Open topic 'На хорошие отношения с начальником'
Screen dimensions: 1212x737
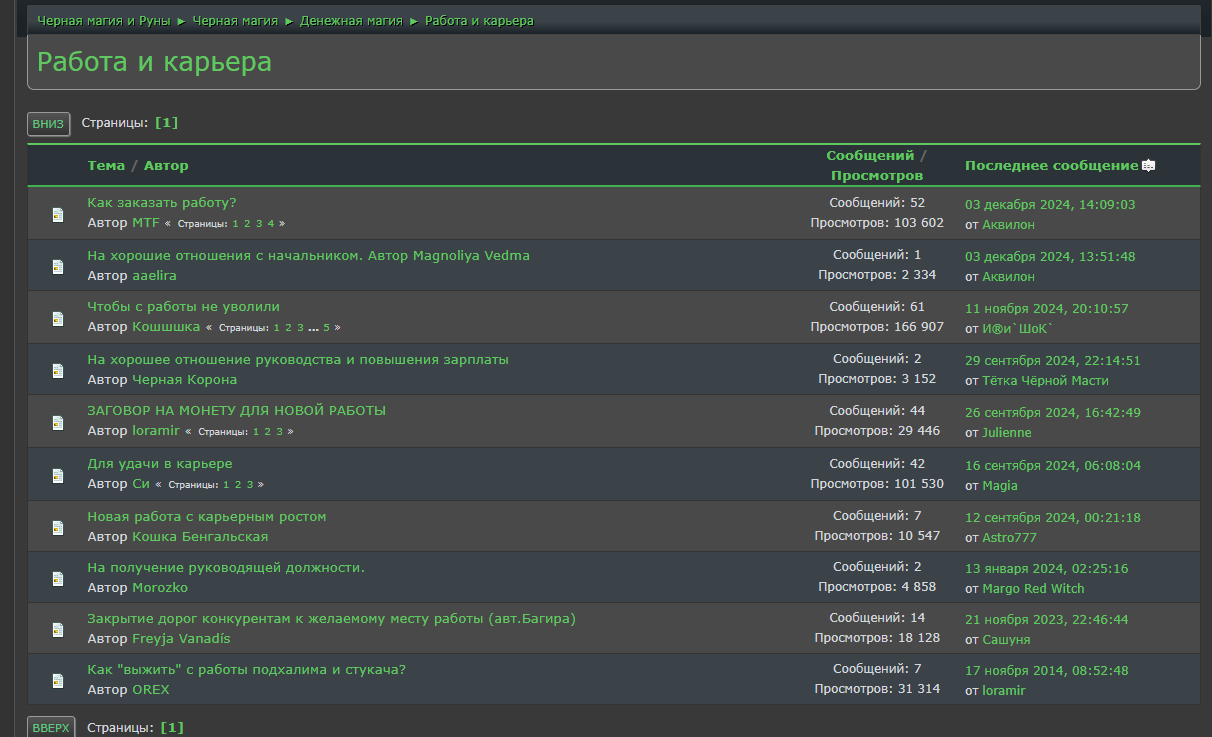click(x=308, y=256)
